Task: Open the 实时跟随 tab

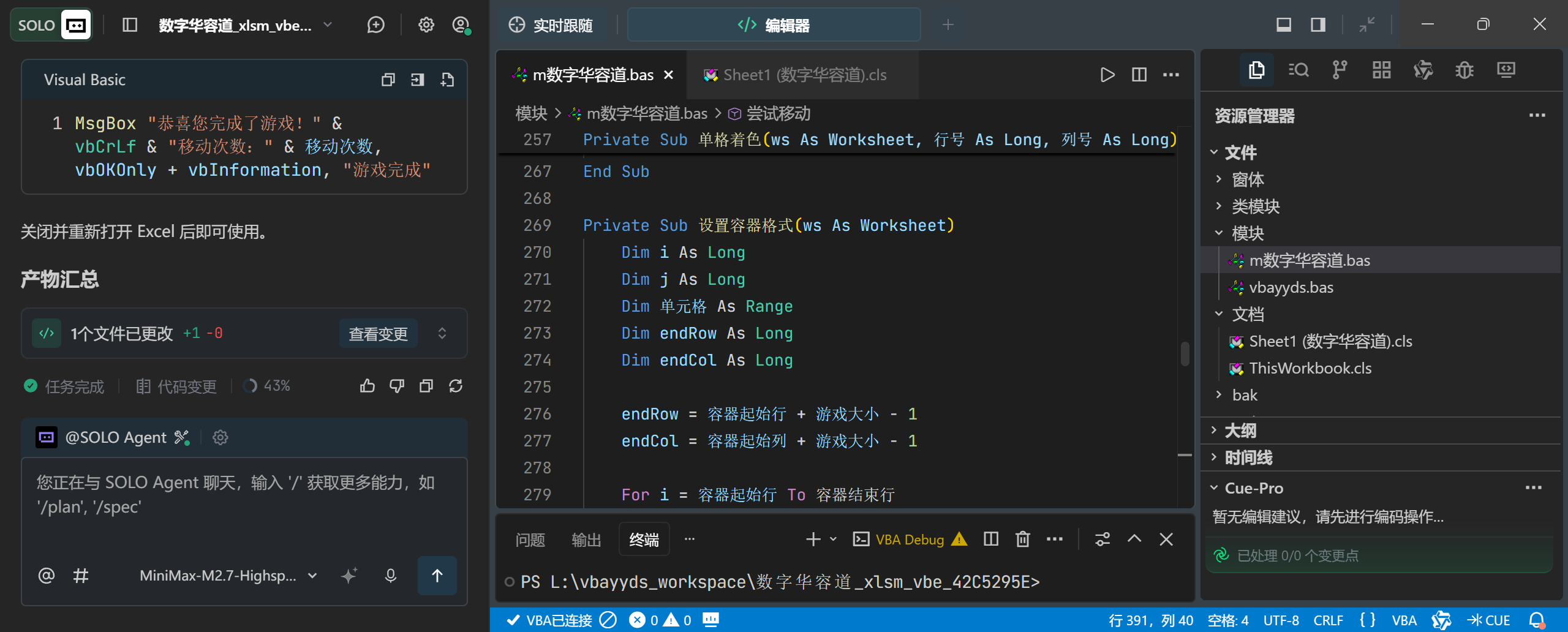Action: pos(551,25)
